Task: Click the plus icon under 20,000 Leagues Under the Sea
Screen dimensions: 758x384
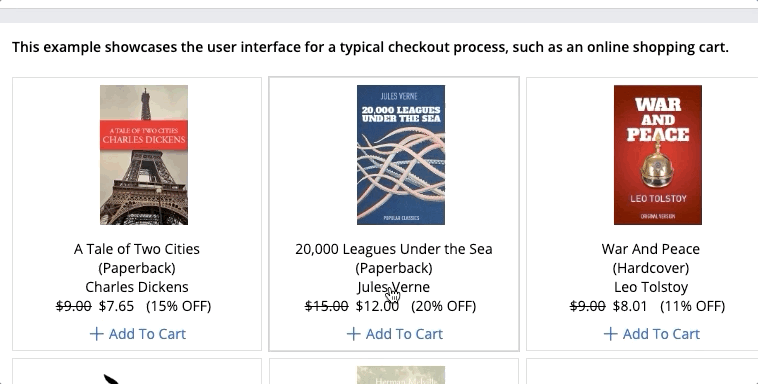Action: (353, 334)
